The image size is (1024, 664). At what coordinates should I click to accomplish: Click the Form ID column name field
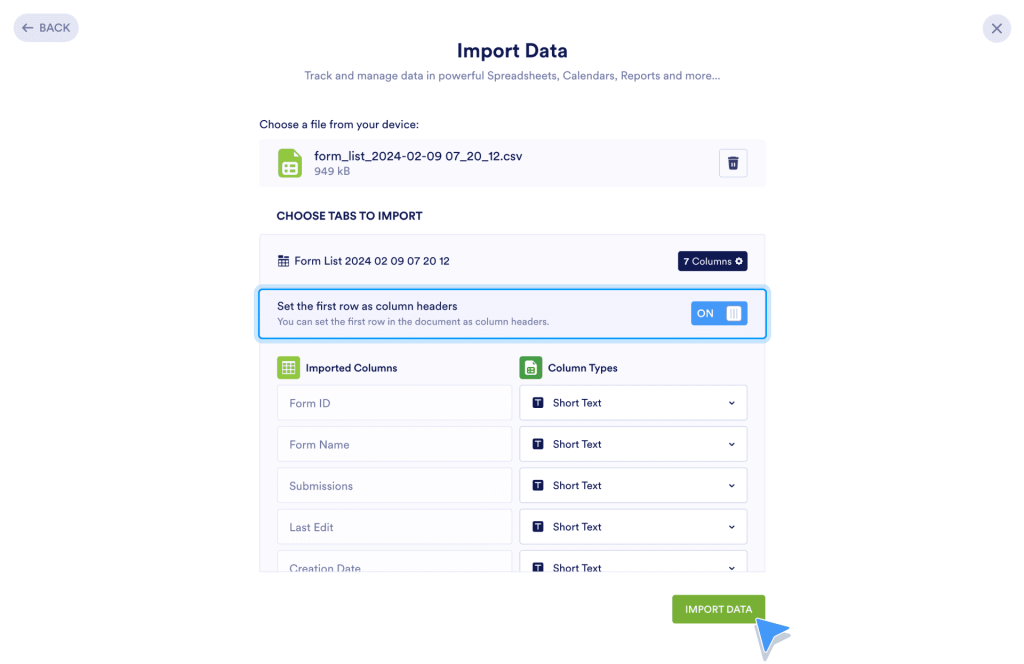click(393, 402)
